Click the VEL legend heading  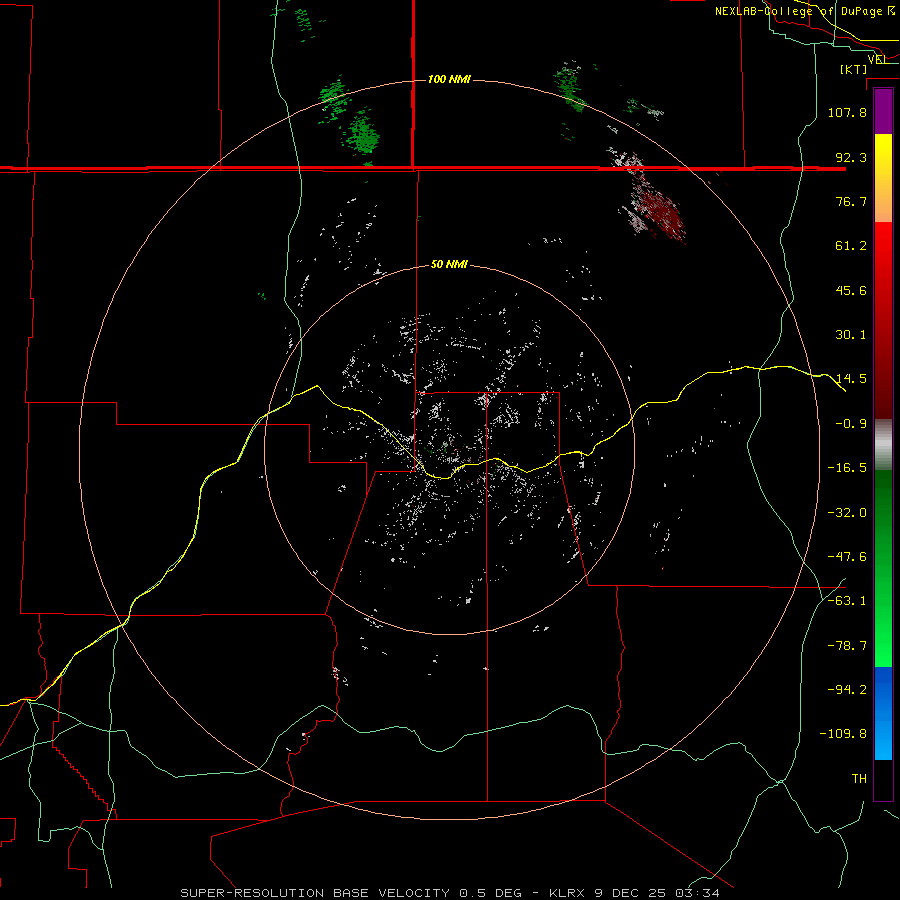[x=878, y=60]
